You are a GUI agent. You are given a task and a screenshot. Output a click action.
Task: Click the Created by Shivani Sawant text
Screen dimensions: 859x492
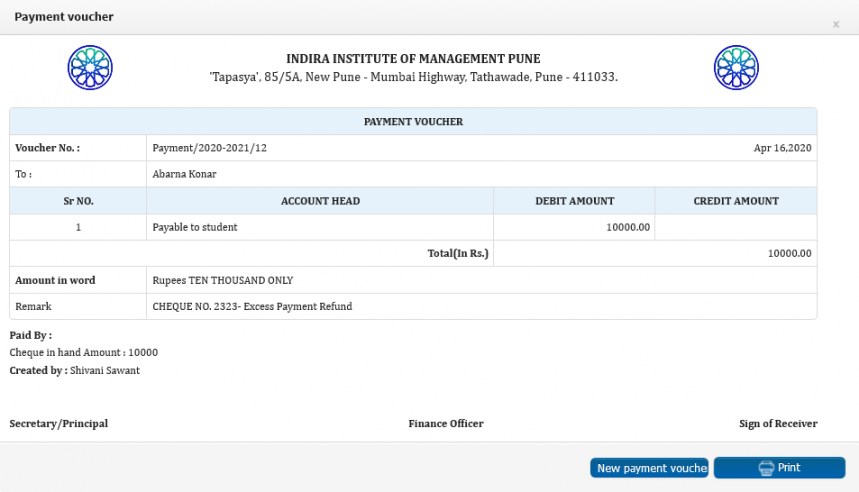pyautogui.click(x=75, y=371)
